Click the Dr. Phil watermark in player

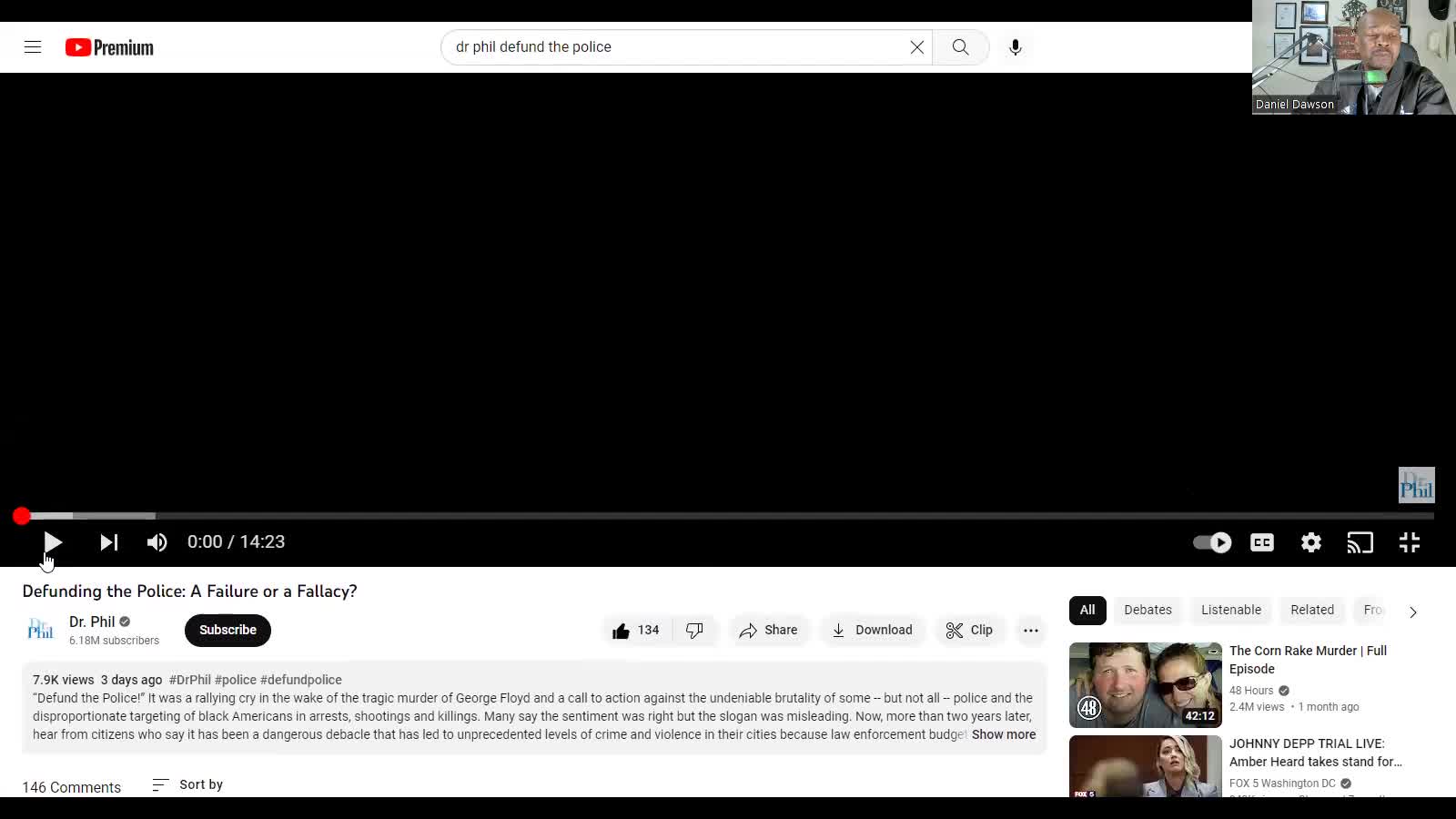click(1416, 485)
